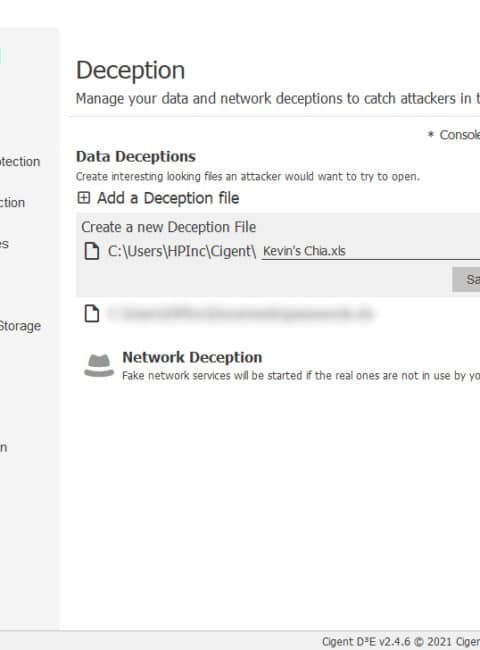Click the file icon before C:\Users\HPInc\Cigent\
Screen dimensions: 480x650
(92, 251)
